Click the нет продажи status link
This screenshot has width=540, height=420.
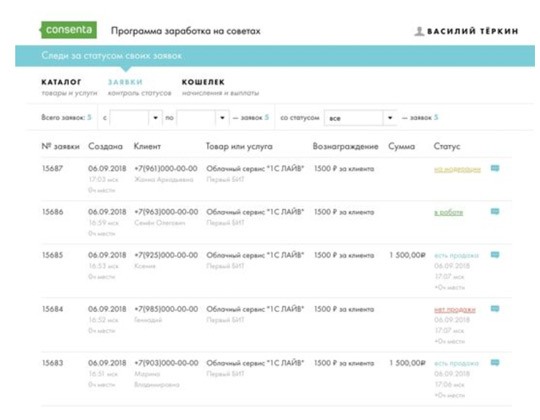[x=455, y=309]
